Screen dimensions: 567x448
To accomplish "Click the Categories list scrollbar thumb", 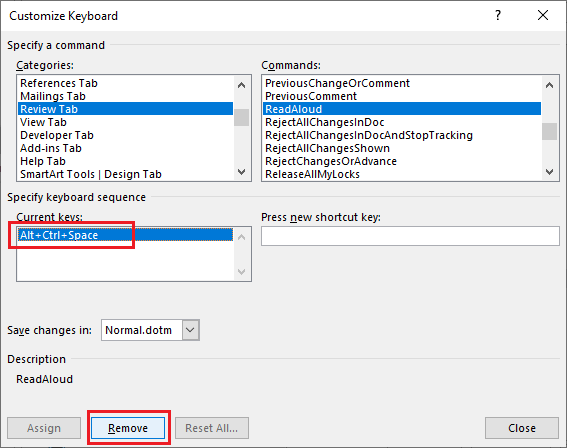I will [242, 118].
